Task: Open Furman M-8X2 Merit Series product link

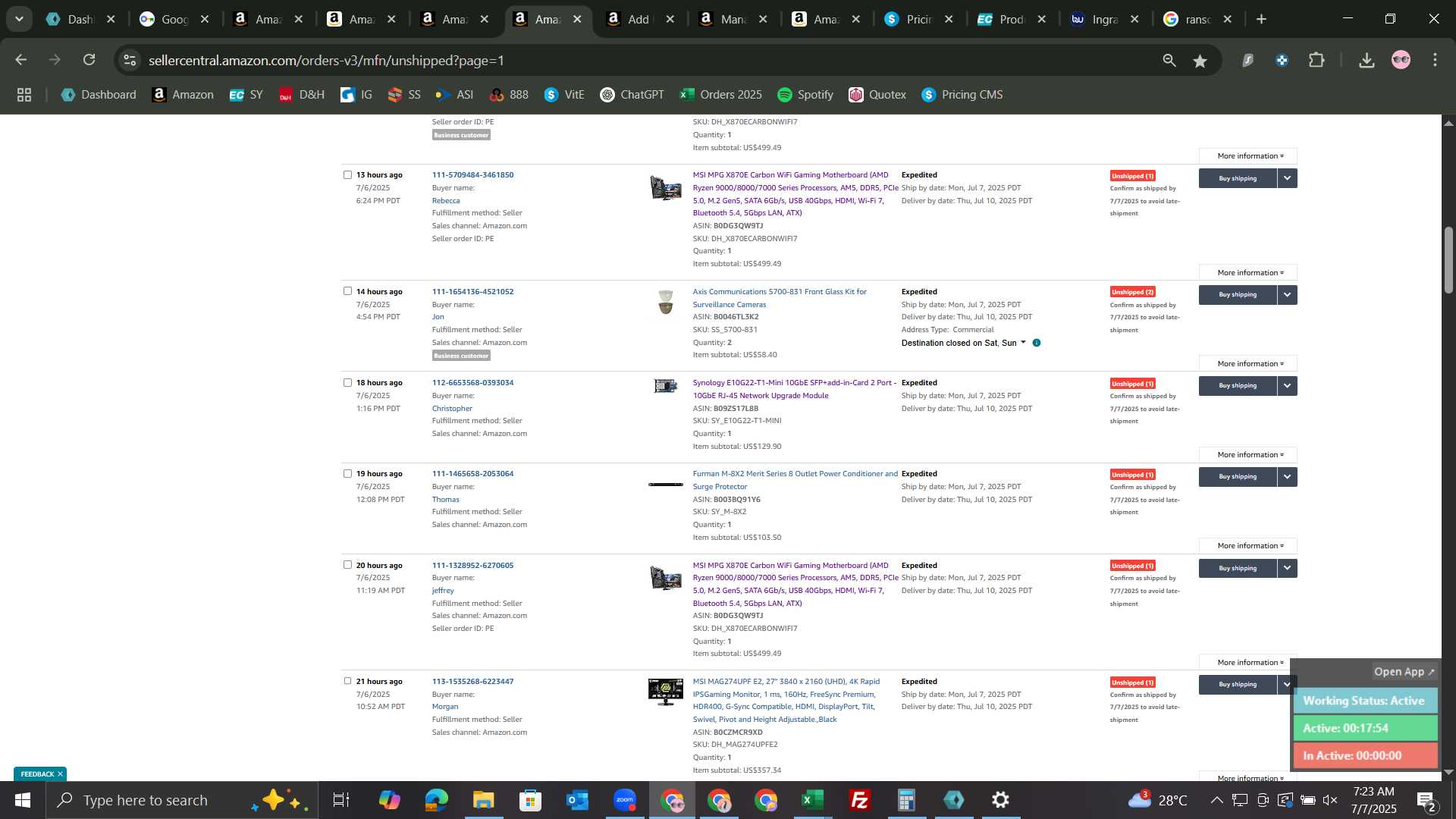Action: click(x=795, y=480)
